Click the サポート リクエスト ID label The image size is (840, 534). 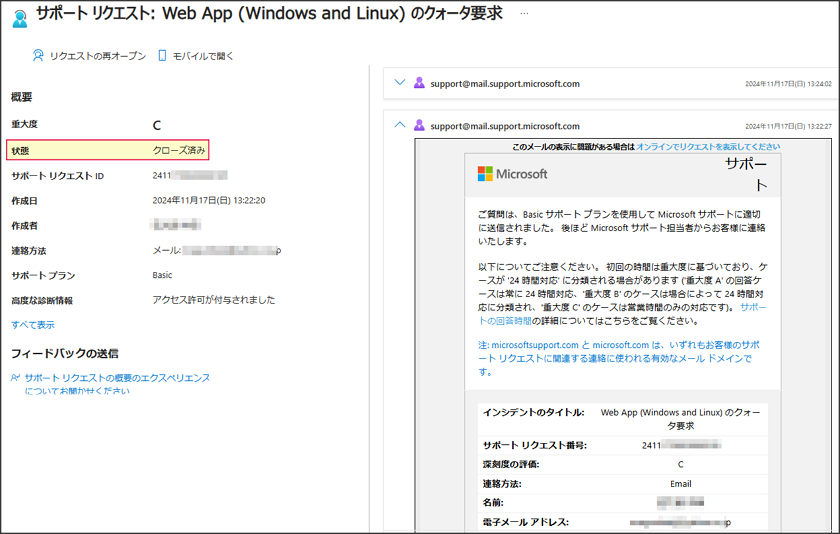tap(58, 176)
